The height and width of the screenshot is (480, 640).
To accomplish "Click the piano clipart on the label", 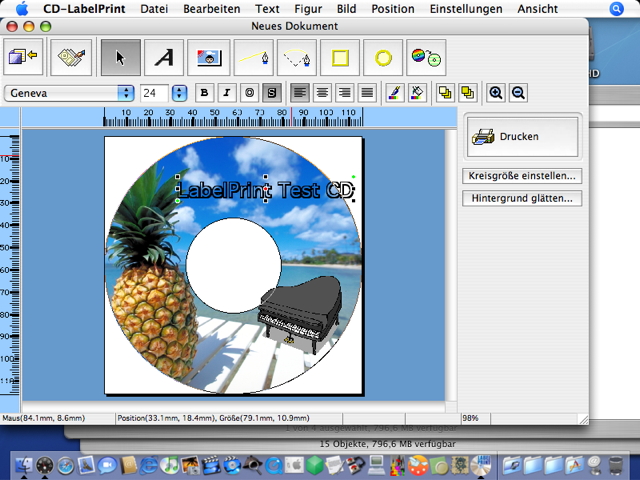I will pyautogui.click(x=300, y=313).
